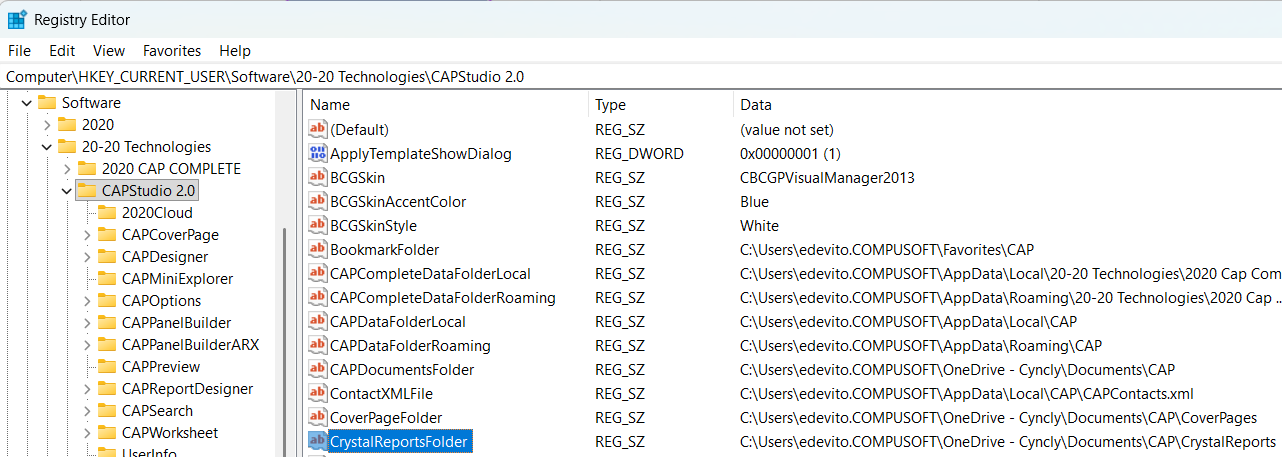Click the BCGSkin string value icon
1282x457 pixels.
click(318, 177)
